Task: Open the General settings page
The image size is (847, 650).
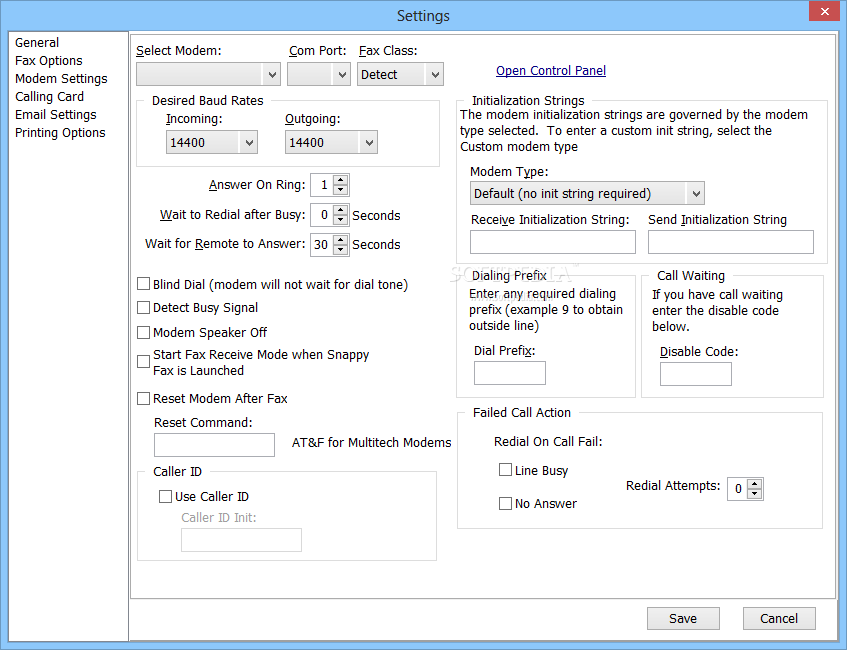Action: click(37, 43)
